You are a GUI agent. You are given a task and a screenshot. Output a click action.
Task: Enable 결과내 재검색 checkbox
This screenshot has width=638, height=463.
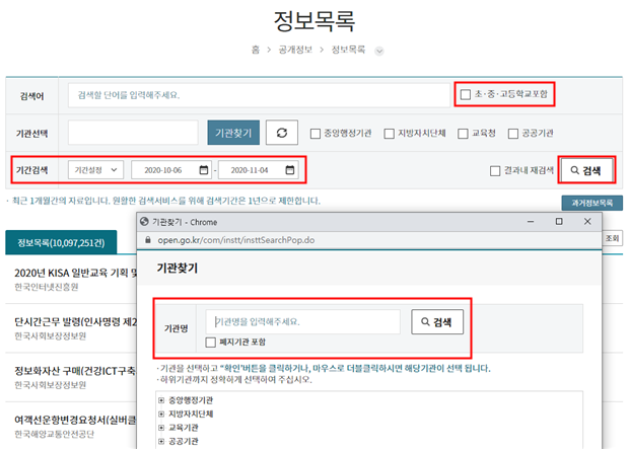coord(495,170)
